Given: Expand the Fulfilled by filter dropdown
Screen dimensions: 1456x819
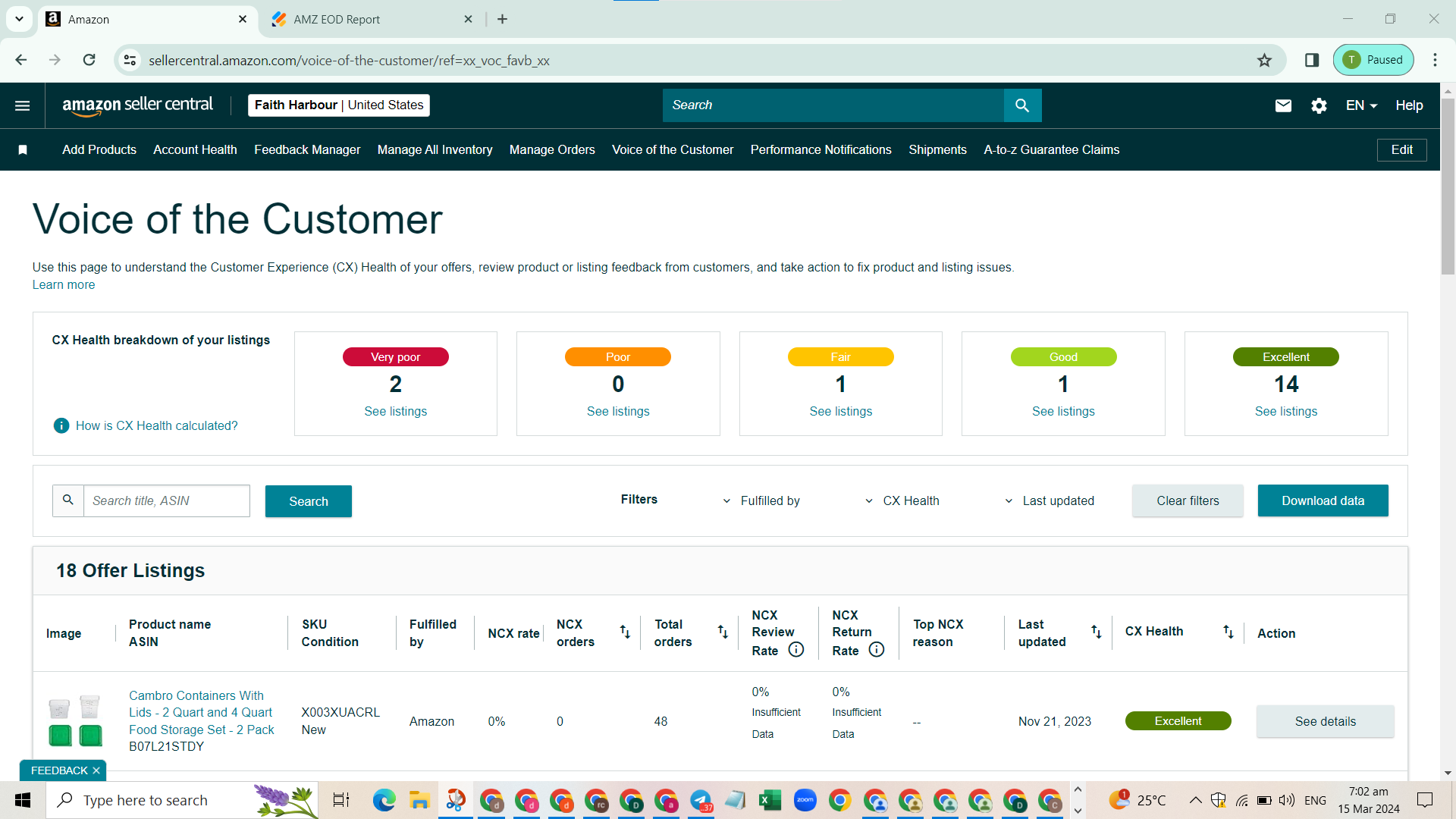Looking at the screenshot, I should click(762, 501).
